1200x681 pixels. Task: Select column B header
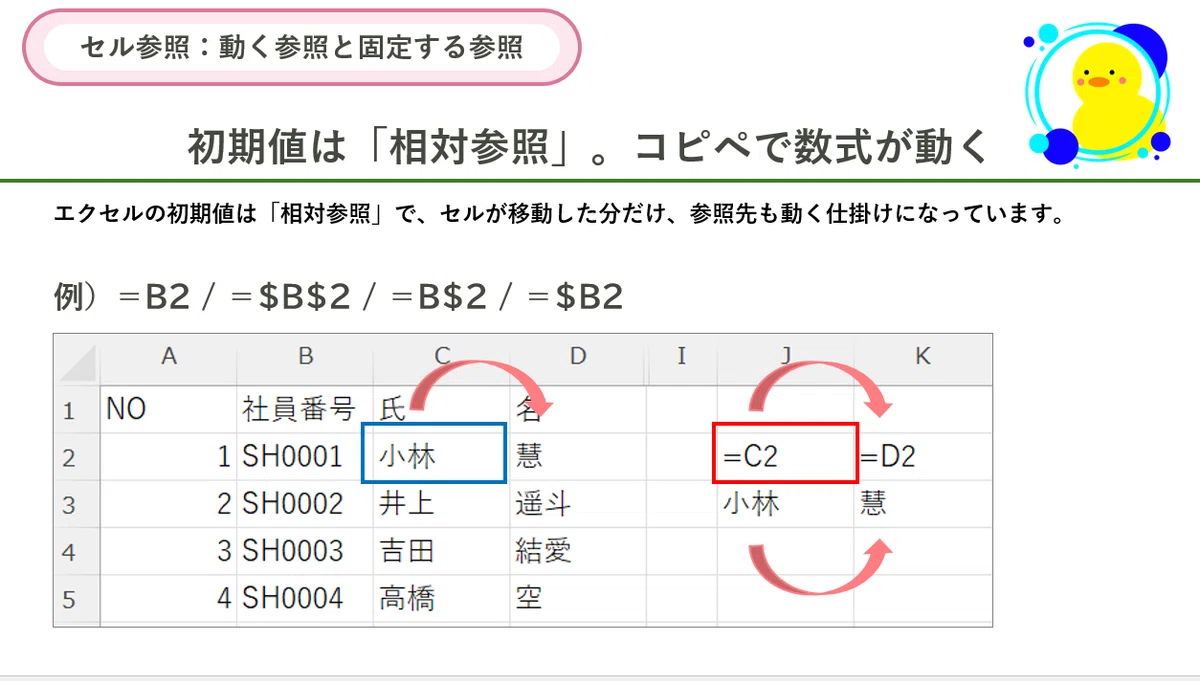305,358
